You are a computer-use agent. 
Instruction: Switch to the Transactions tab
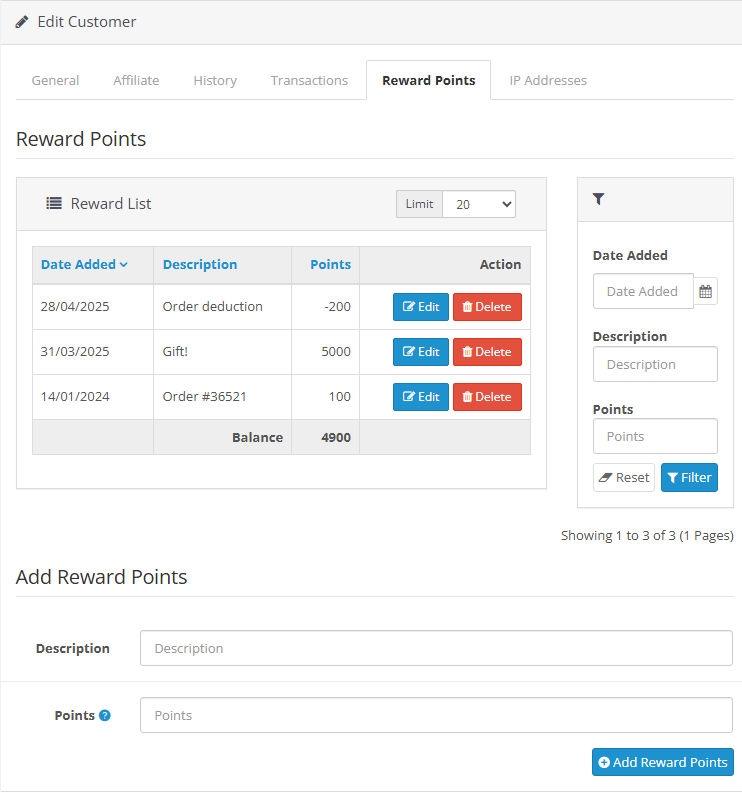(x=309, y=80)
